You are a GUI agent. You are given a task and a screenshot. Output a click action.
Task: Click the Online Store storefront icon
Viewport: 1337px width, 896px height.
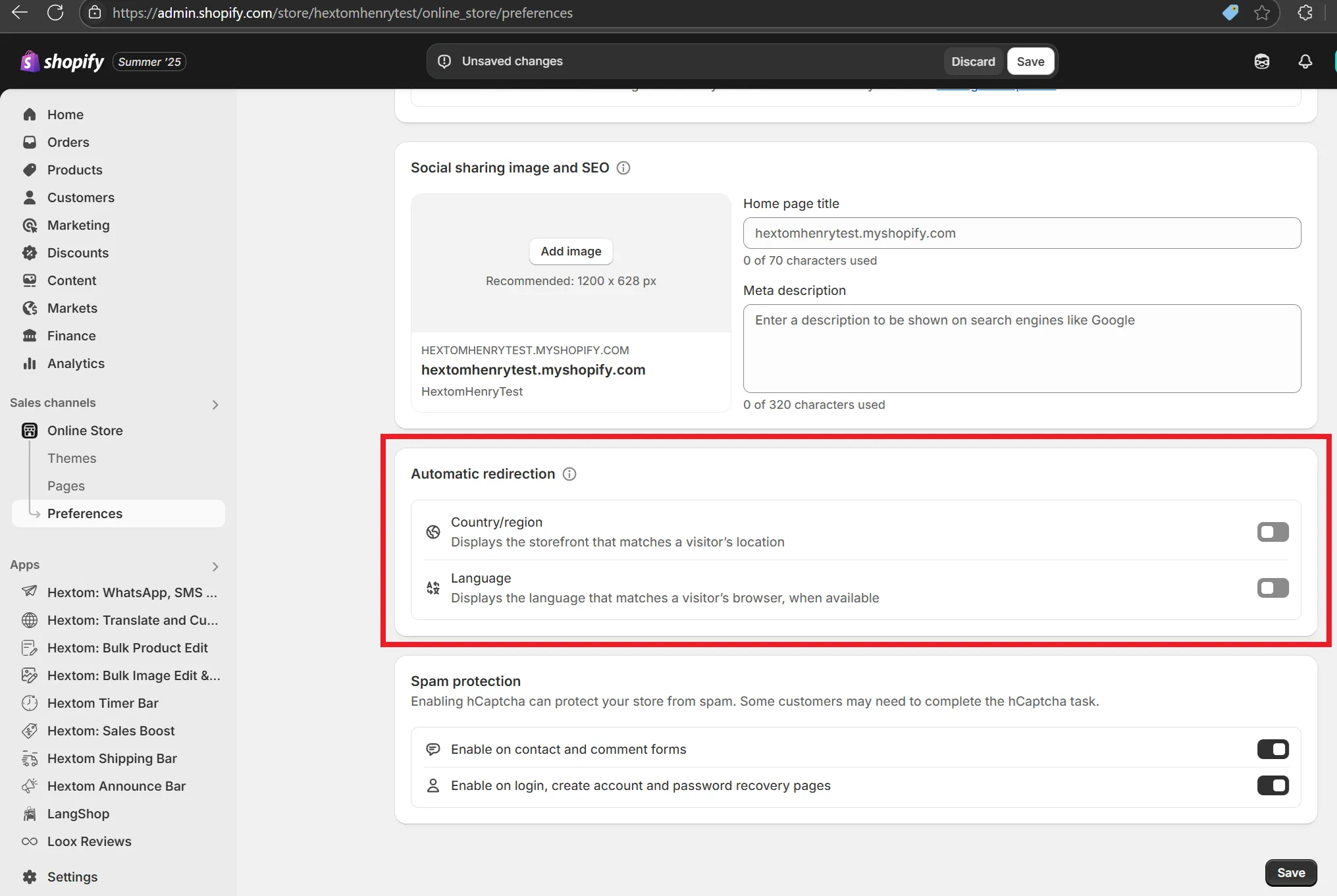(30, 431)
